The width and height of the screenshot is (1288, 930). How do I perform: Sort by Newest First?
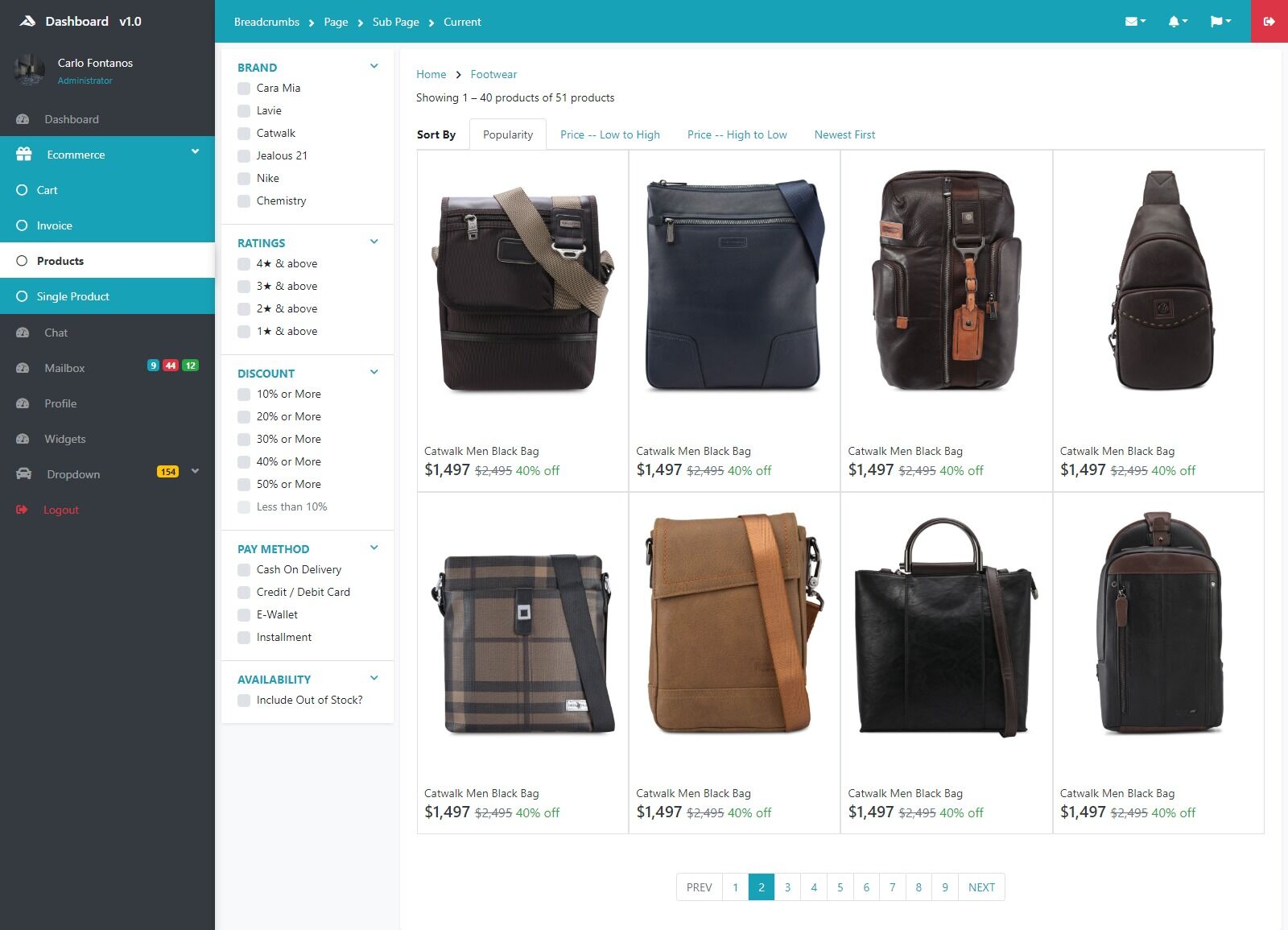[x=844, y=134]
